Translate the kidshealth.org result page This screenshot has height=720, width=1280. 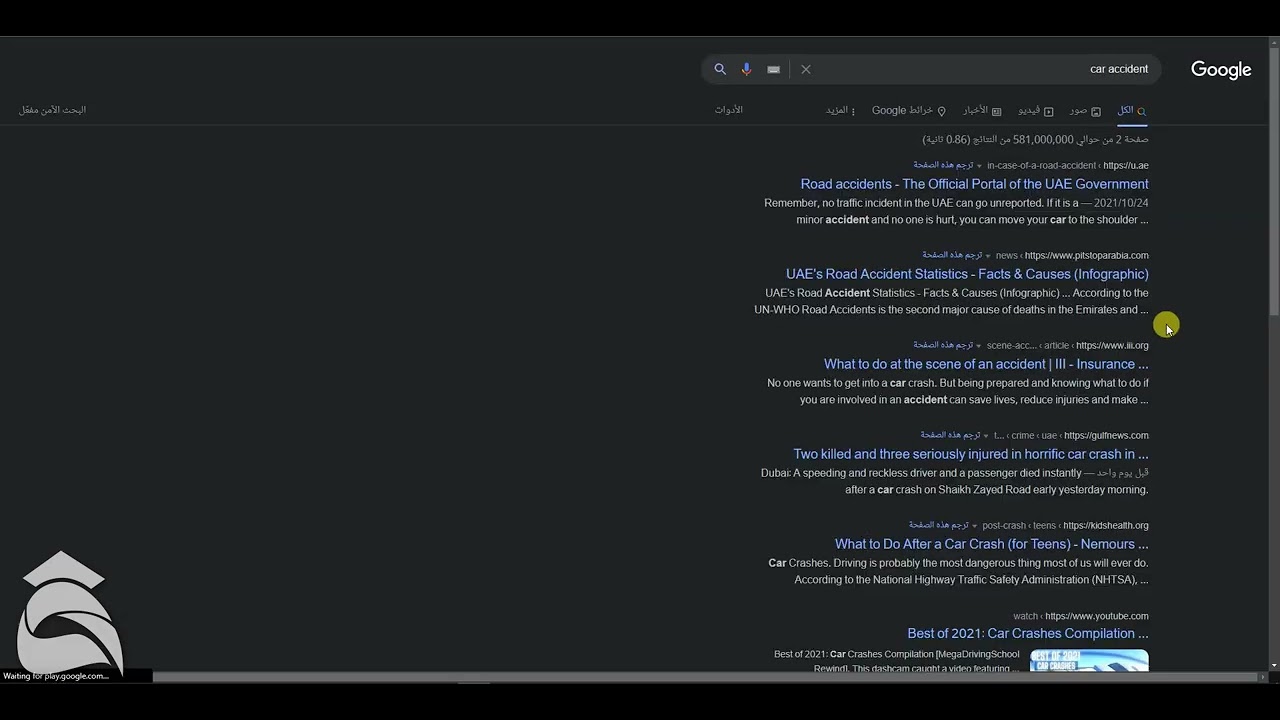coord(938,525)
